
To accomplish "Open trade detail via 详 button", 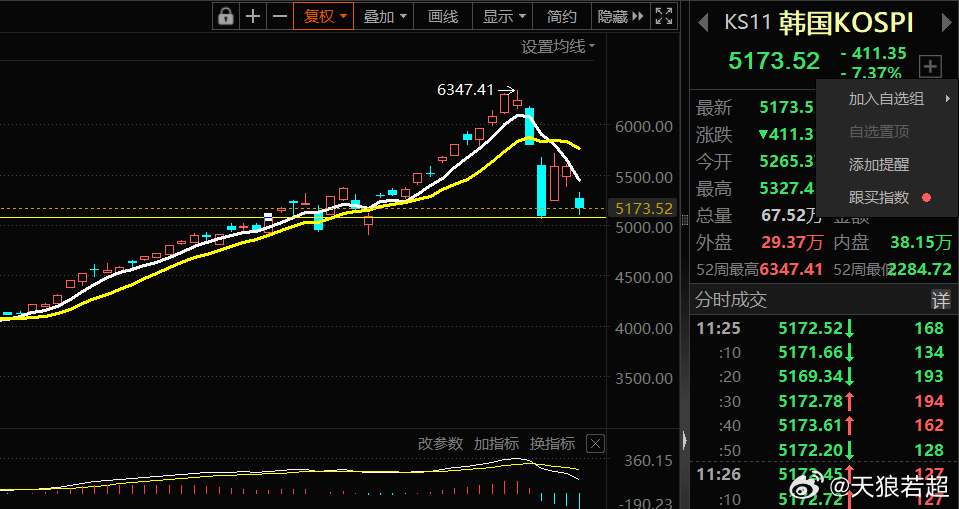I will (941, 300).
